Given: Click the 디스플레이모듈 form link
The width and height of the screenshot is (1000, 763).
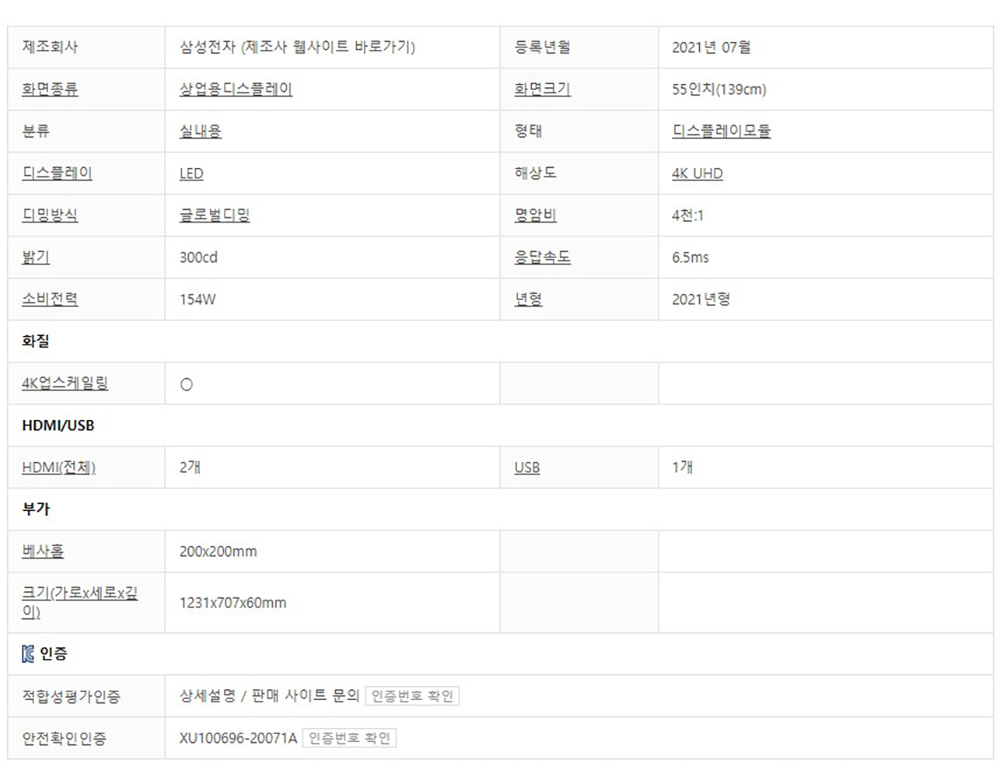Looking at the screenshot, I should [x=721, y=131].
